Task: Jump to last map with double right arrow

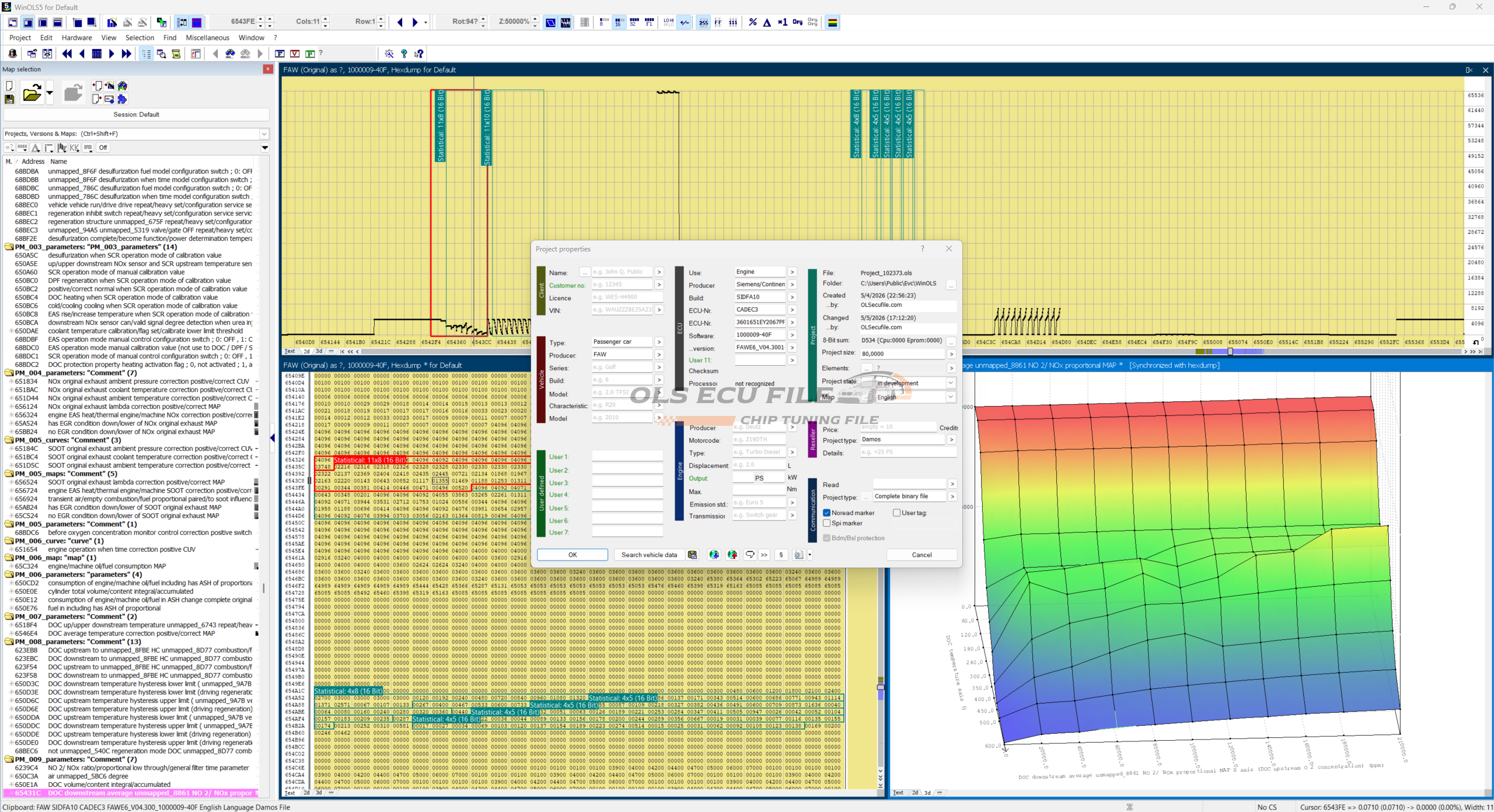Action: (x=126, y=54)
